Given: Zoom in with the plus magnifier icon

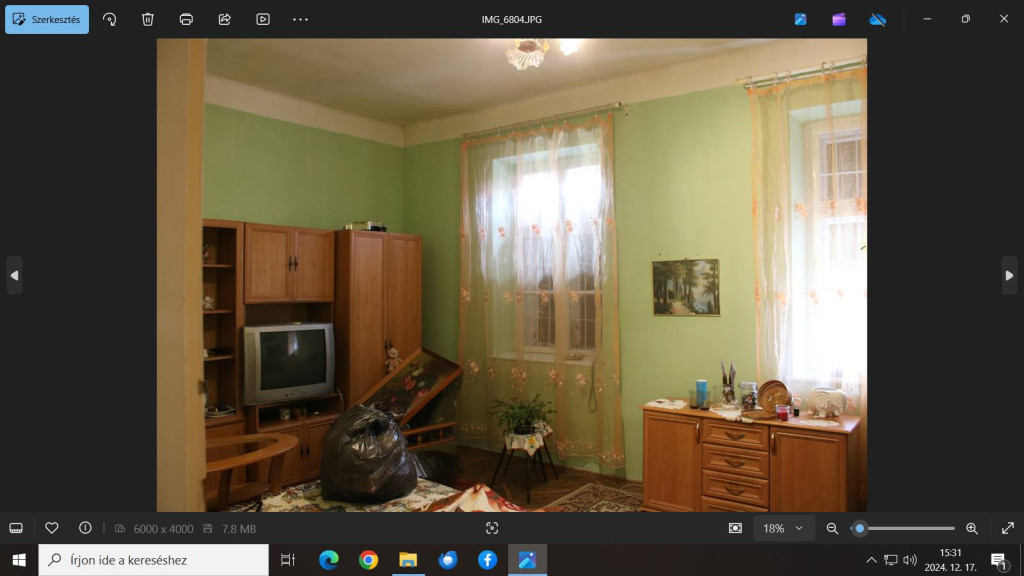Looking at the screenshot, I should coord(971,528).
